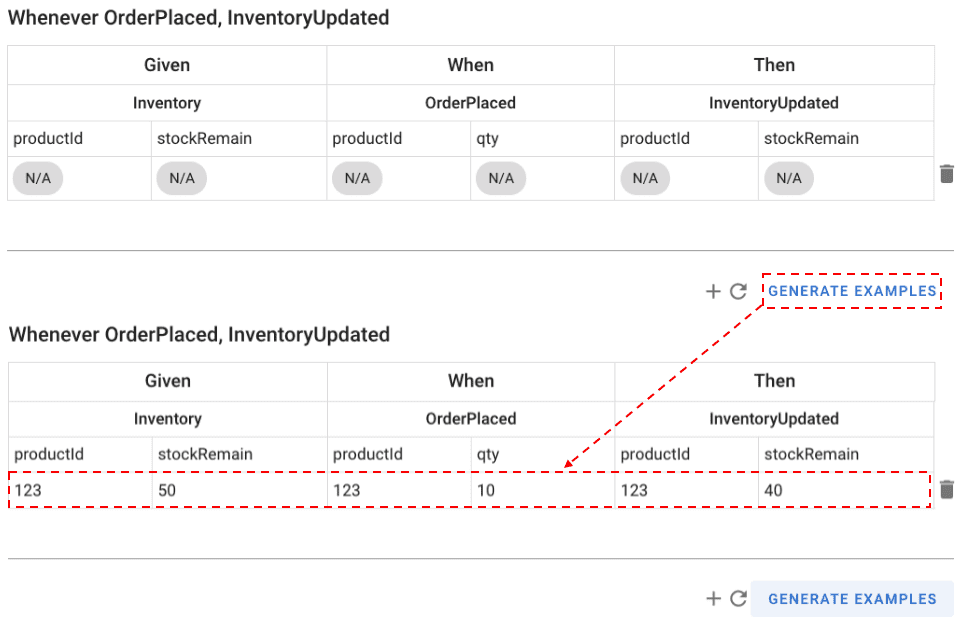
Task: Select OrderPlaced productId cell showing 123
Action: pyautogui.click(x=399, y=490)
